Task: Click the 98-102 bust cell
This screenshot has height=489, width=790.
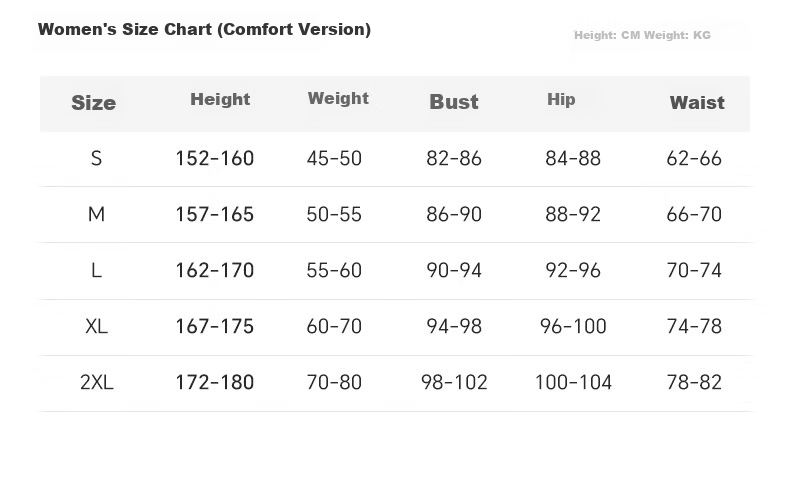Action: point(454,382)
